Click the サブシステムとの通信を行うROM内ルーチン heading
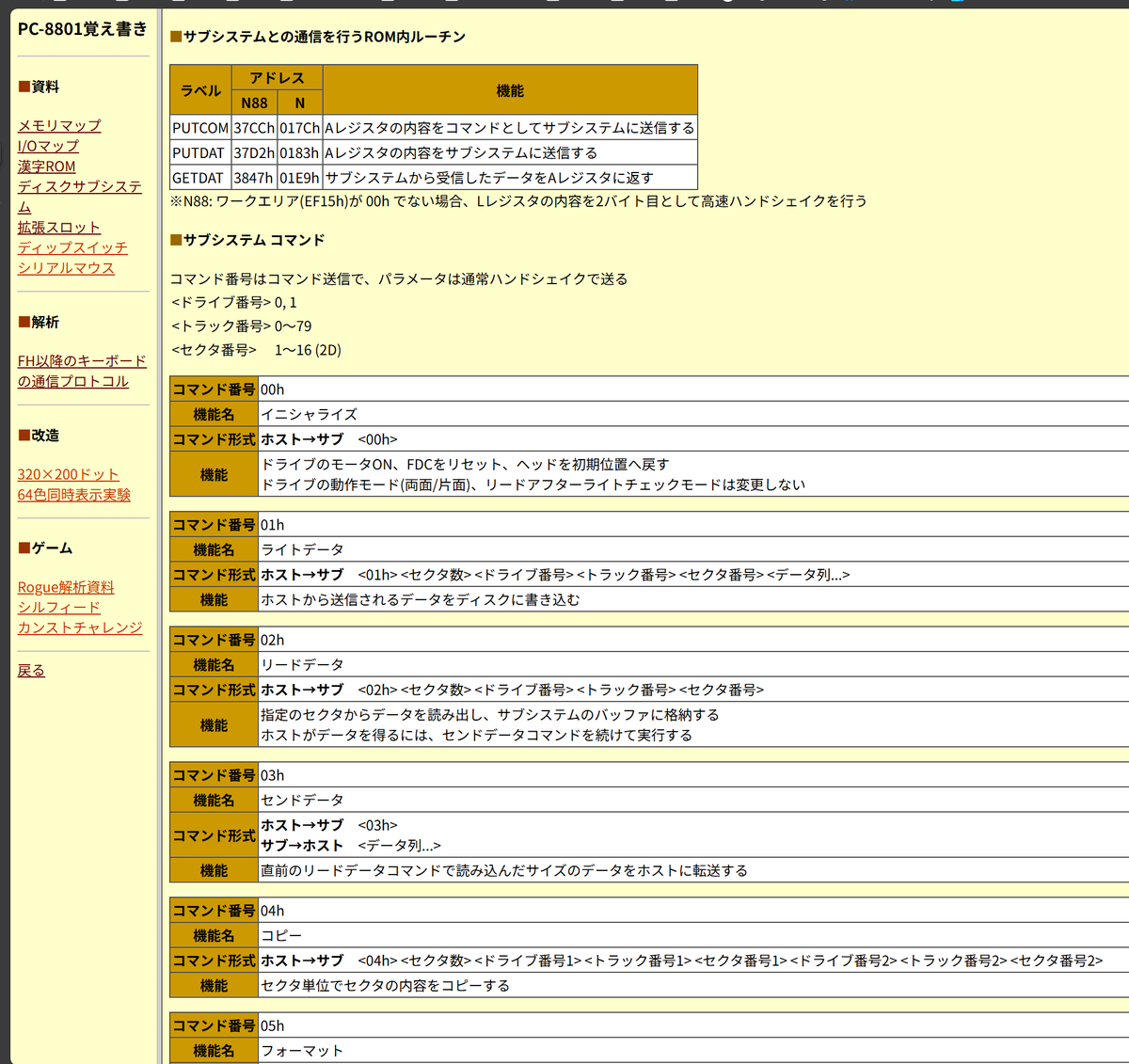 click(318, 37)
